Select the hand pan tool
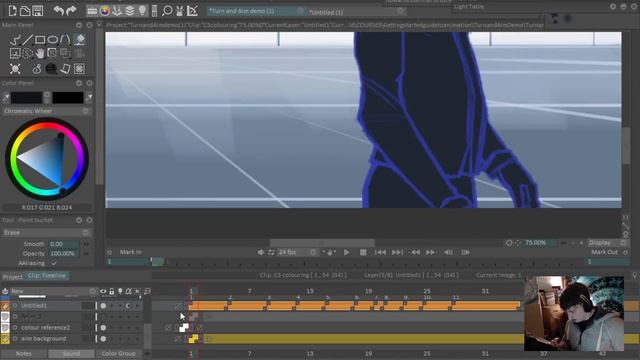640x360 pixels. click(40, 53)
